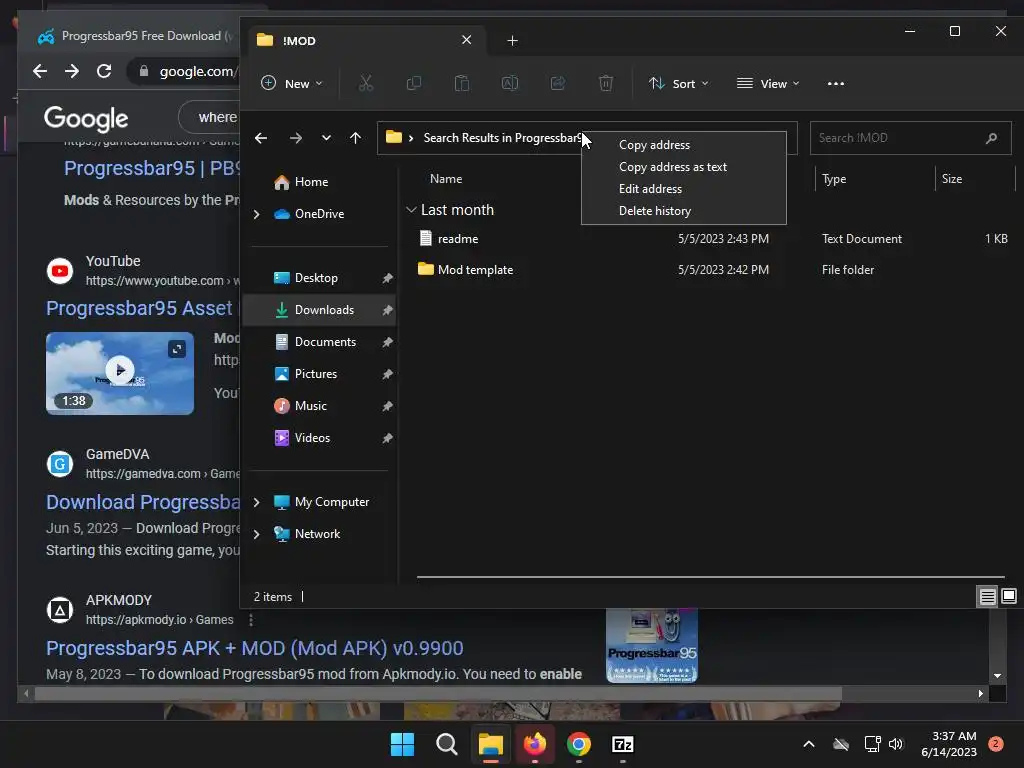1024x768 pixels.
Task: Select the !MOD Explorer tab
Action: [x=366, y=40]
